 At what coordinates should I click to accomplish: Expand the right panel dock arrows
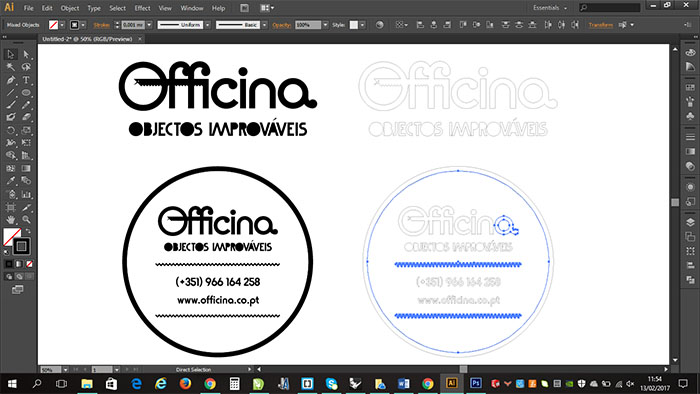(696, 37)
